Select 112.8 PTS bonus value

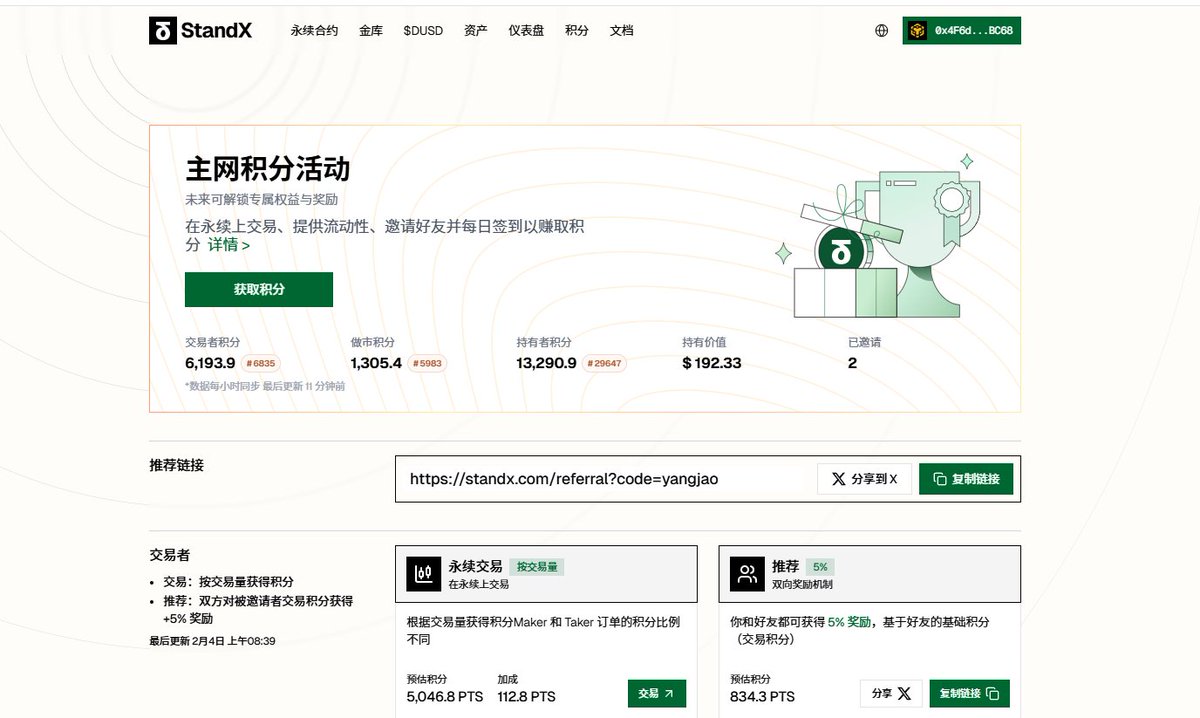click(526, 696)
